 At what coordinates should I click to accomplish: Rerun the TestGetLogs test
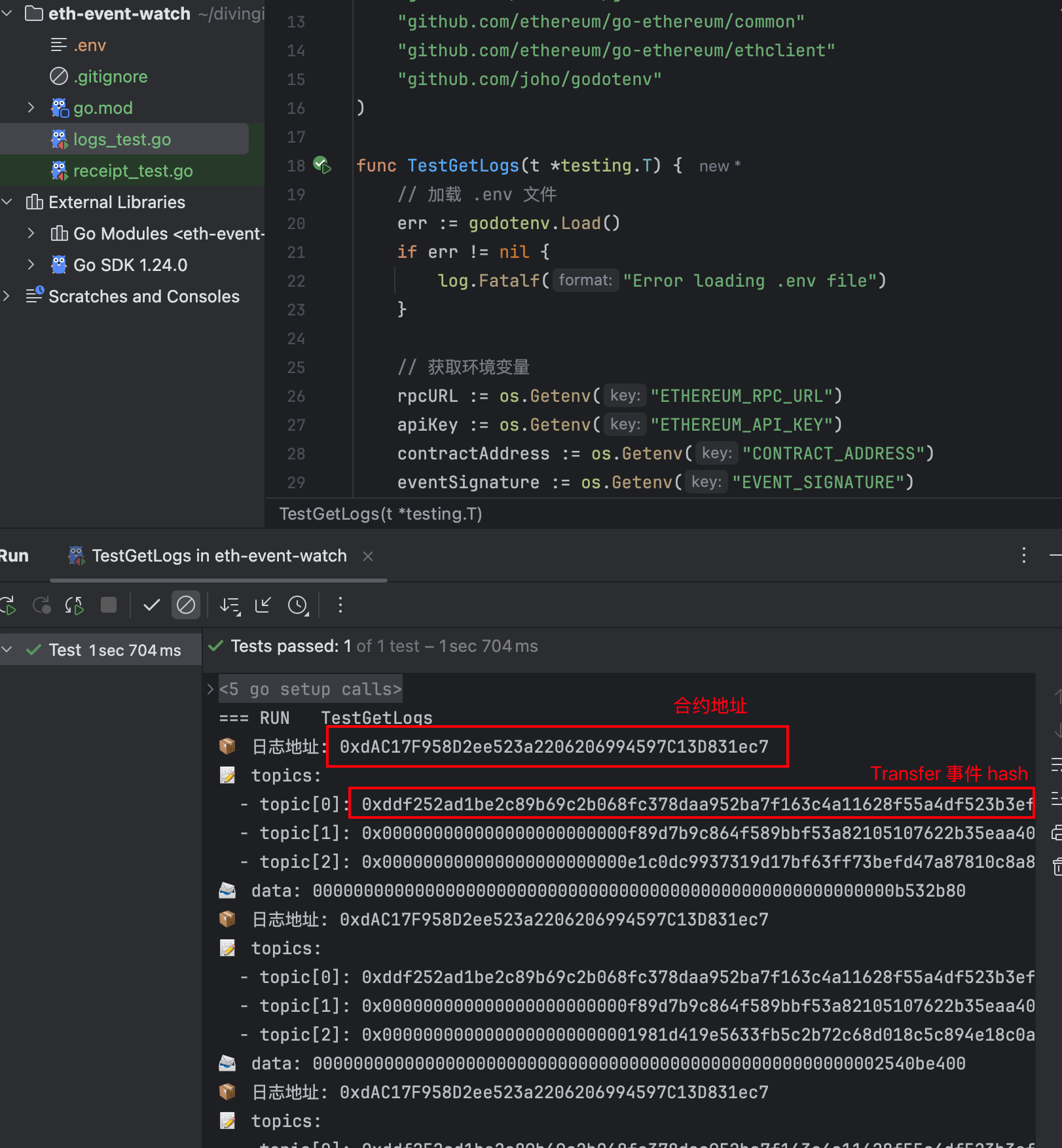[8, 605]
